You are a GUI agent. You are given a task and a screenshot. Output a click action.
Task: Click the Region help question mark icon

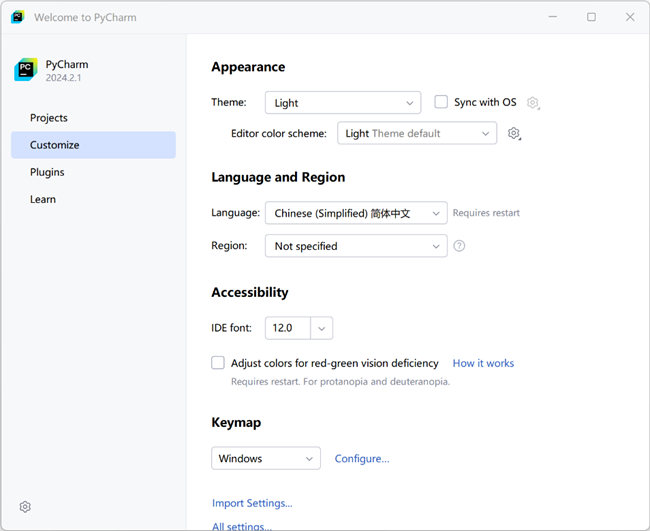459,246
